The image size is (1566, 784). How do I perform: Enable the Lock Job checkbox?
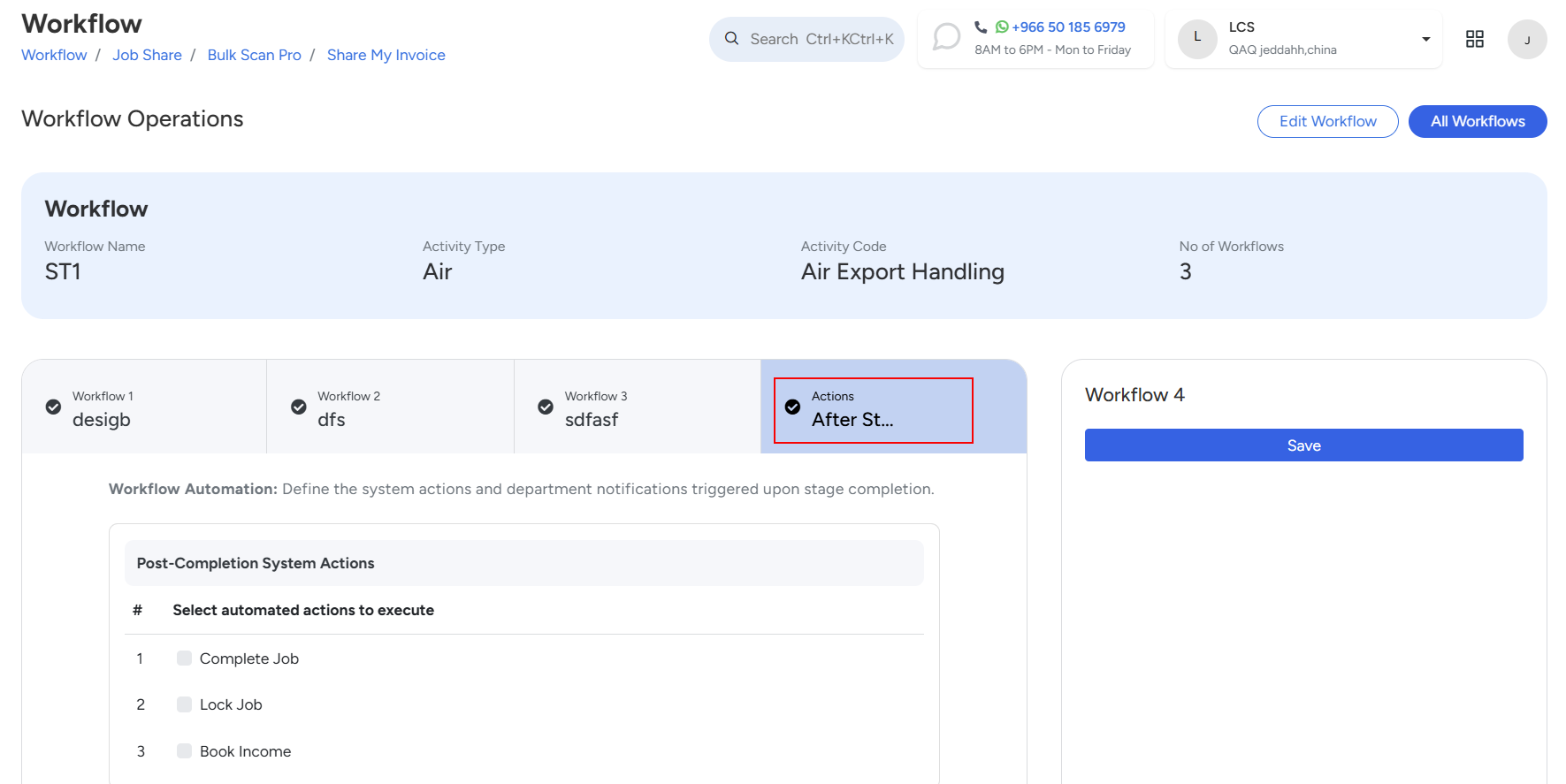tap(184, 704)
